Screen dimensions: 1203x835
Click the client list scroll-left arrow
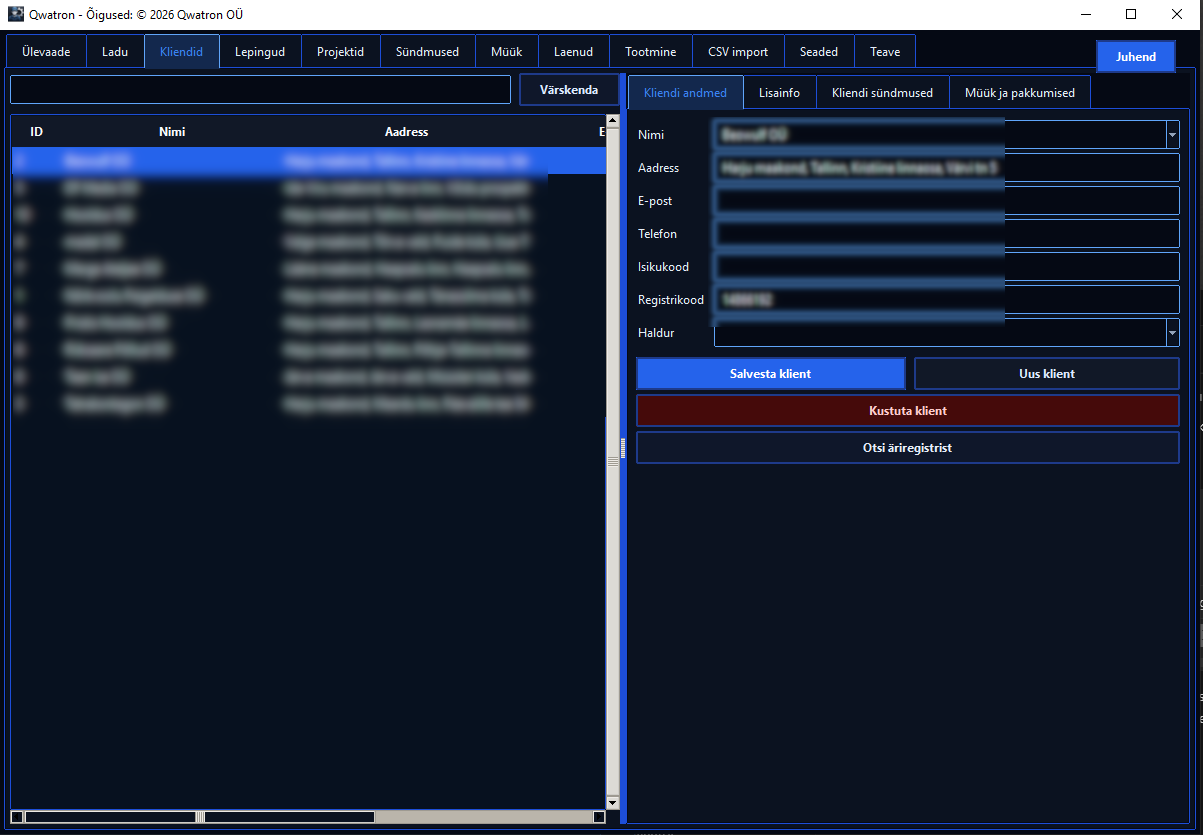17,817
